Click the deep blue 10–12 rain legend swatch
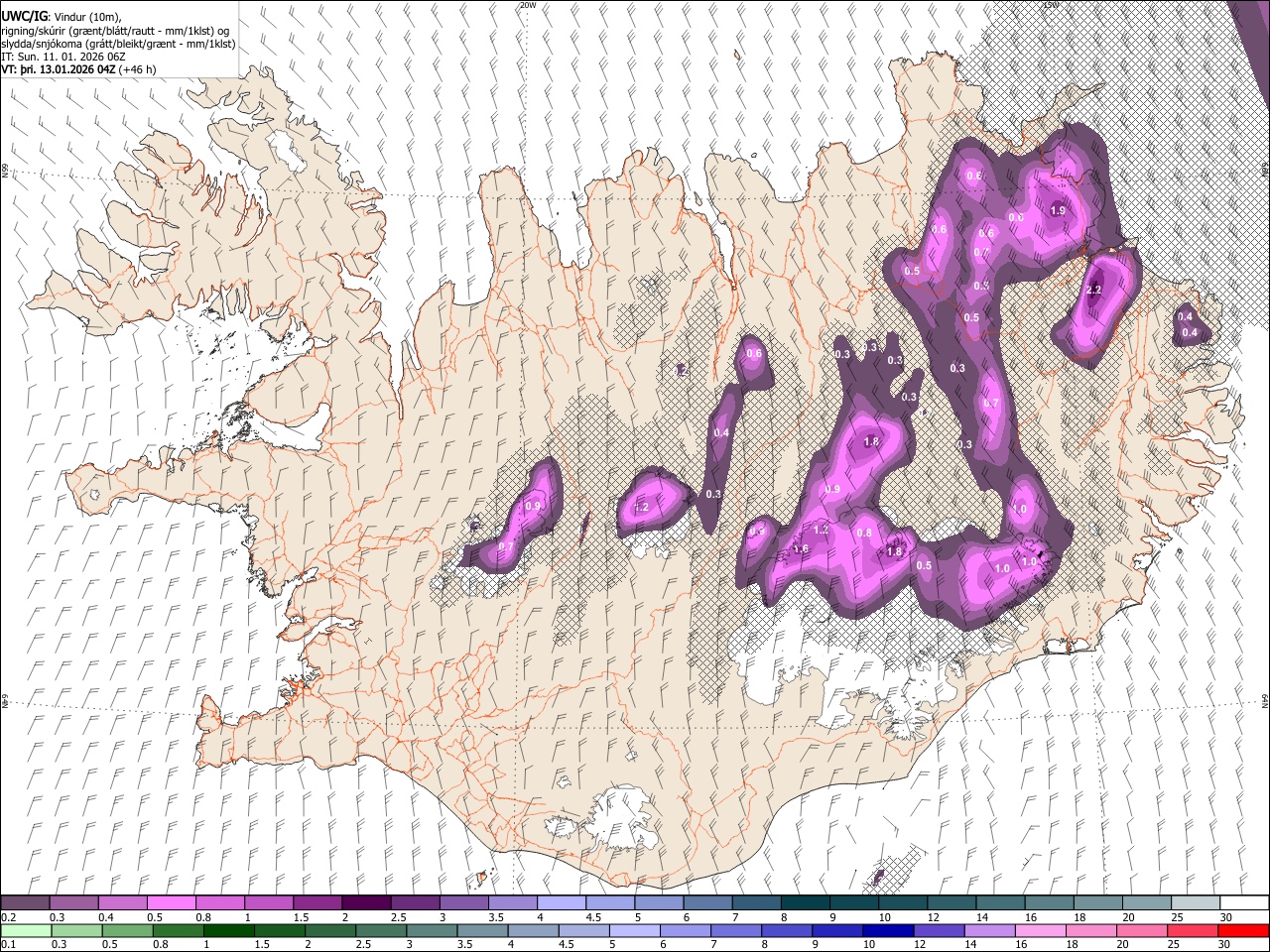The height and width of the screenshot is (952, 1270). pyautogui.click(x=887, y=930)
